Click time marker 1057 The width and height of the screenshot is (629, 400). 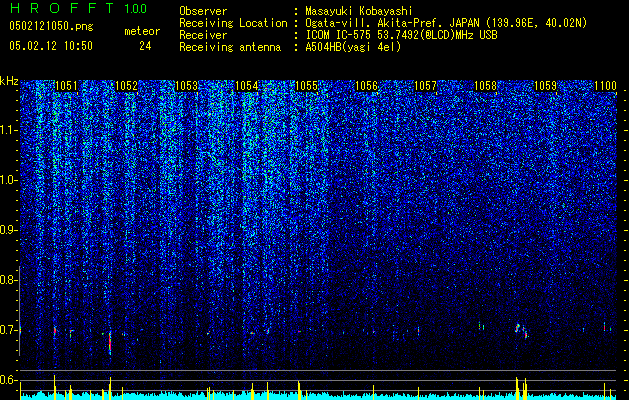coord(425,86)
